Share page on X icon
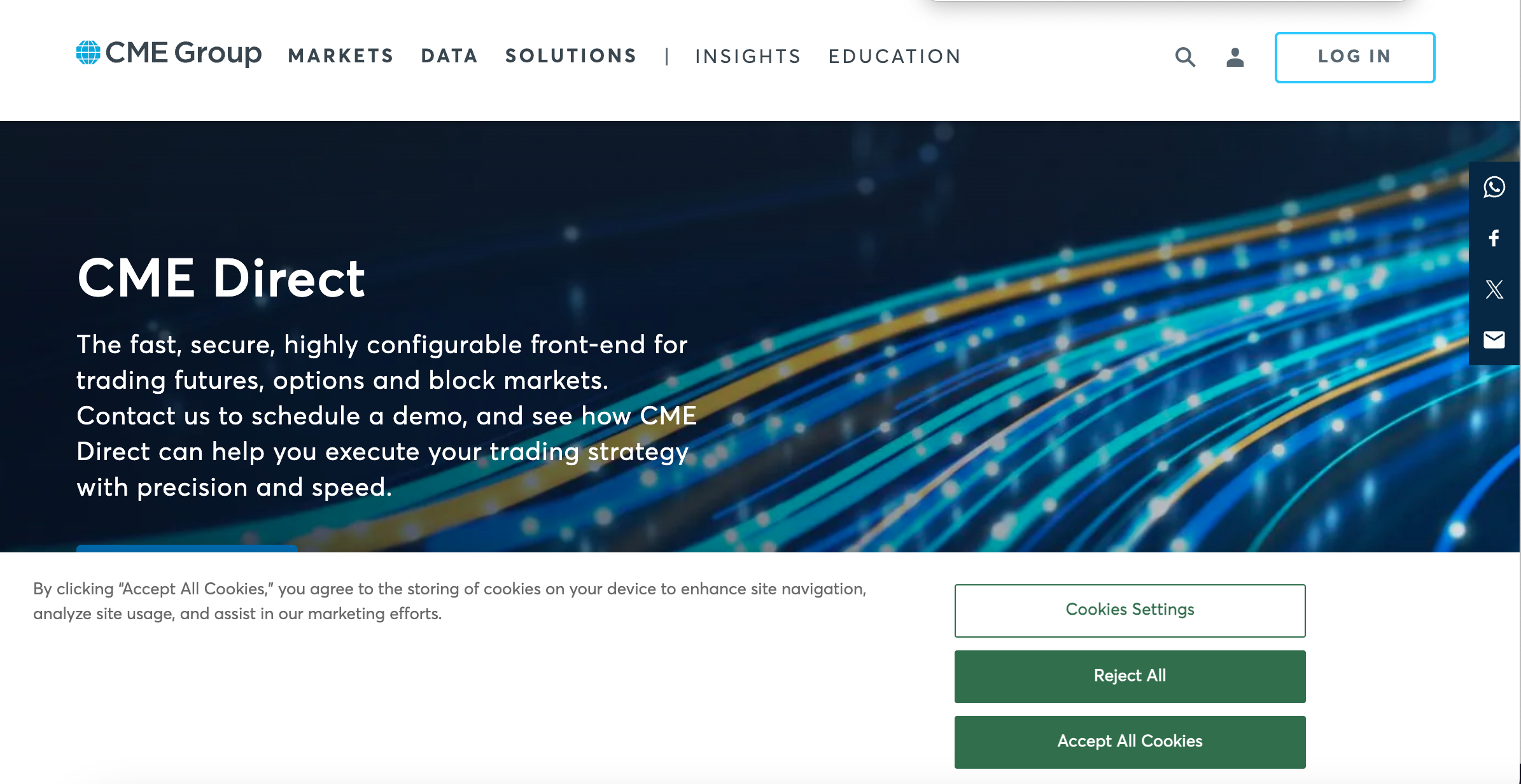1521x784 pixels. click(x=1494, y=289)
